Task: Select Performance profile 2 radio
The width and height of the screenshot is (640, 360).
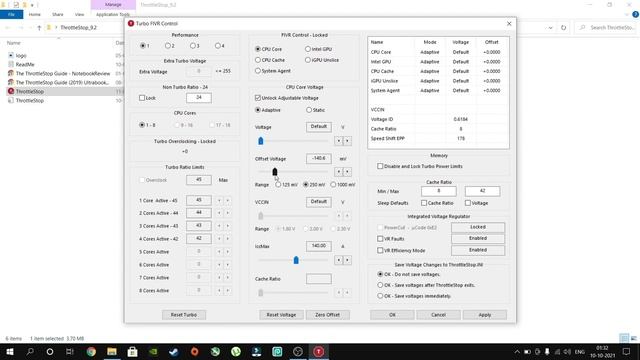Action: [168, 46]
